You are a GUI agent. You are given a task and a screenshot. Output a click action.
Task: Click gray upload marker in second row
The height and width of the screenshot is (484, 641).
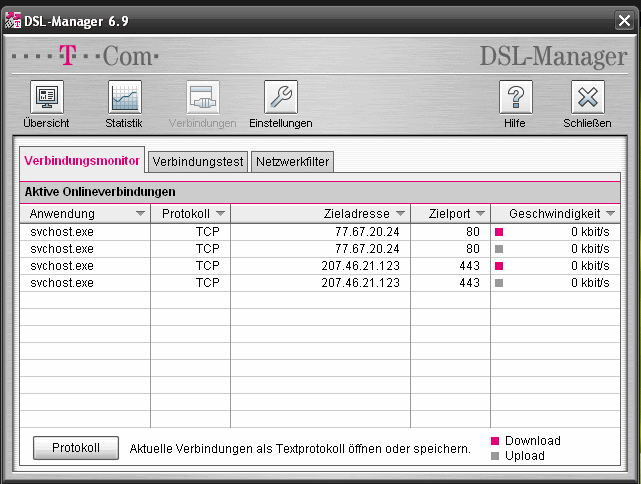[x=499, y=249]
